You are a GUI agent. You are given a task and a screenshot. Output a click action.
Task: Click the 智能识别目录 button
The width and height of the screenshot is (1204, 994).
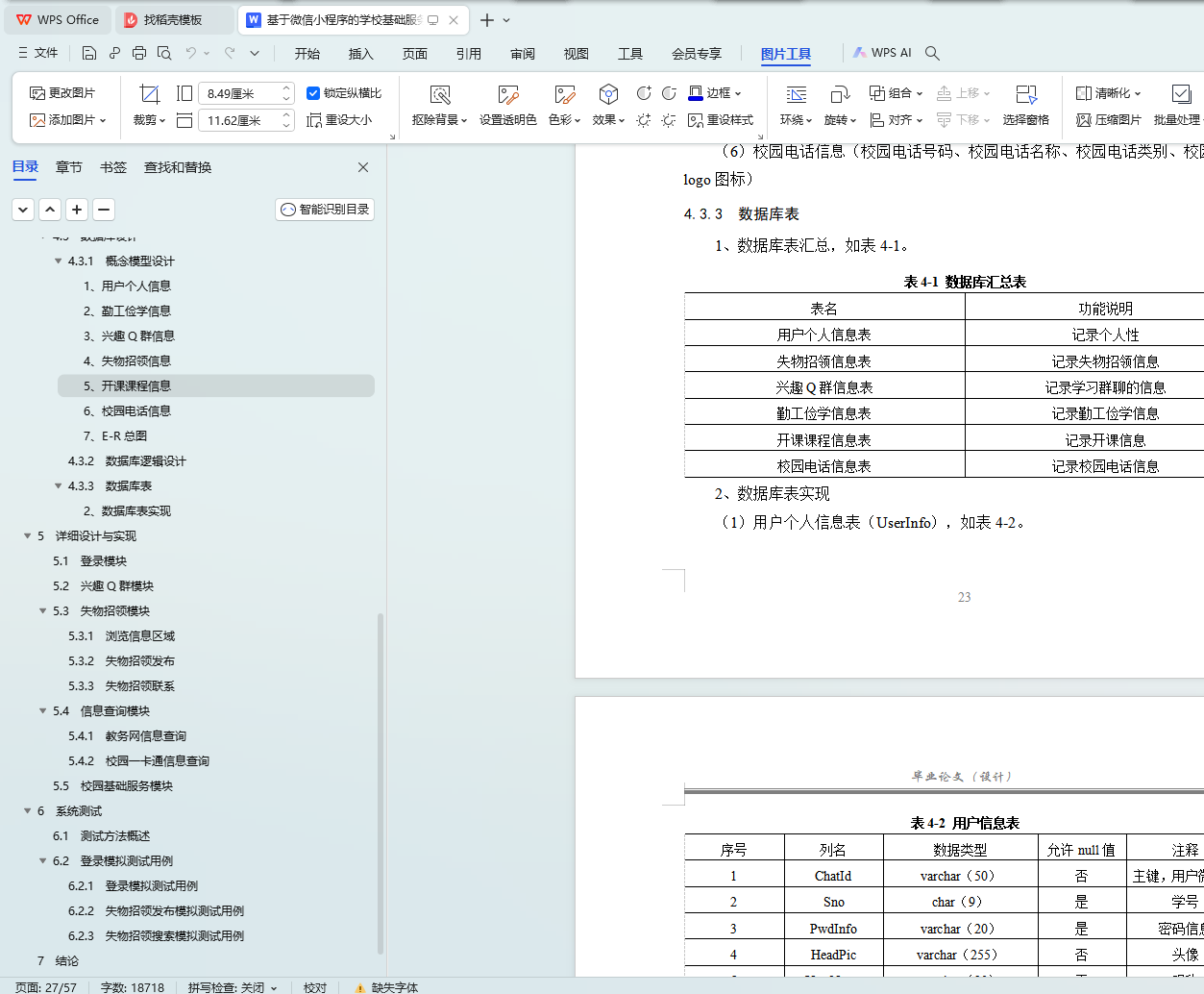325,209
